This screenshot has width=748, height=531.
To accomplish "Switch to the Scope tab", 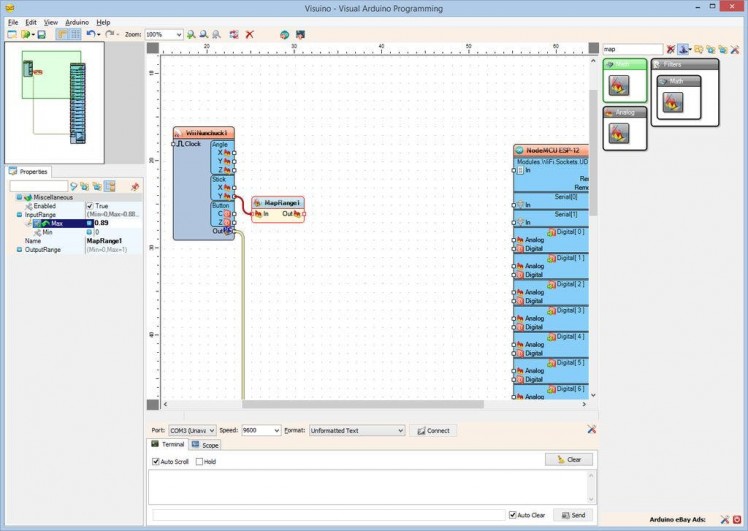I will coord(206,444).
